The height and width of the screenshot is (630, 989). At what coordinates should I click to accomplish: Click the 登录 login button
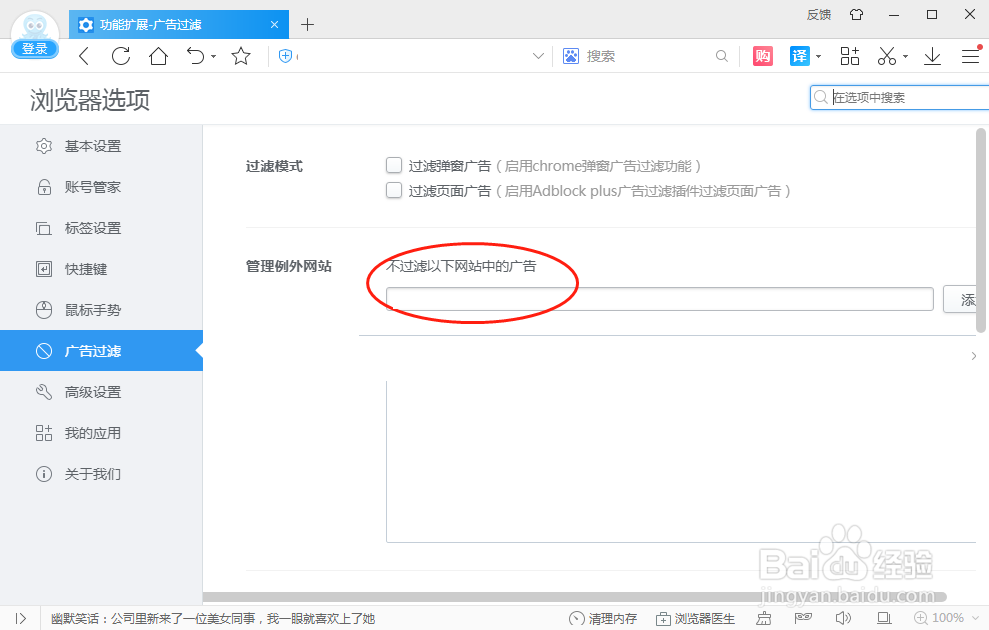(x=34, y=48)
